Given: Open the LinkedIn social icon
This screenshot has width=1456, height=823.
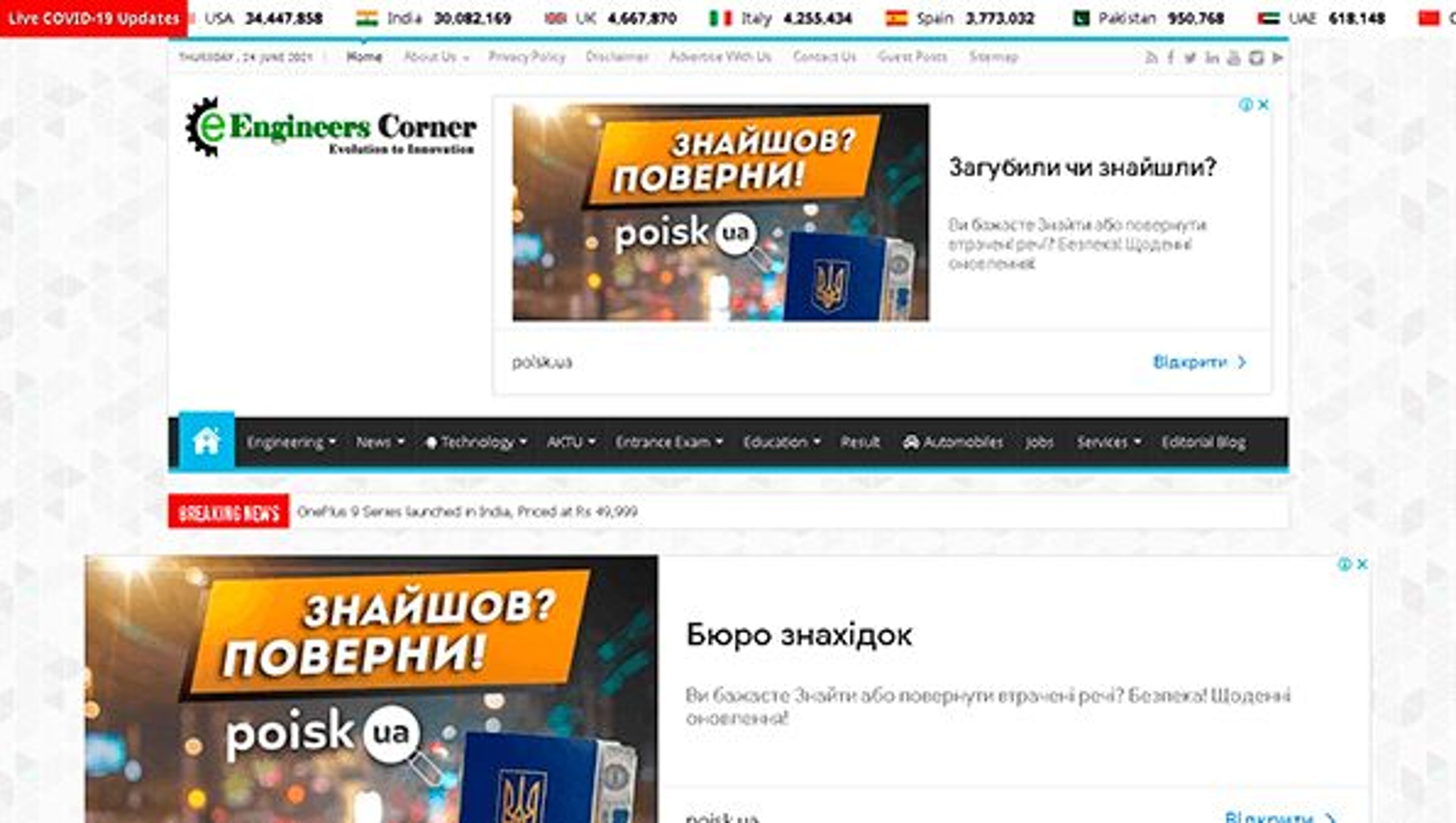Looking at the screenshot, I should pyautogui.click(x=1212, y=58).
